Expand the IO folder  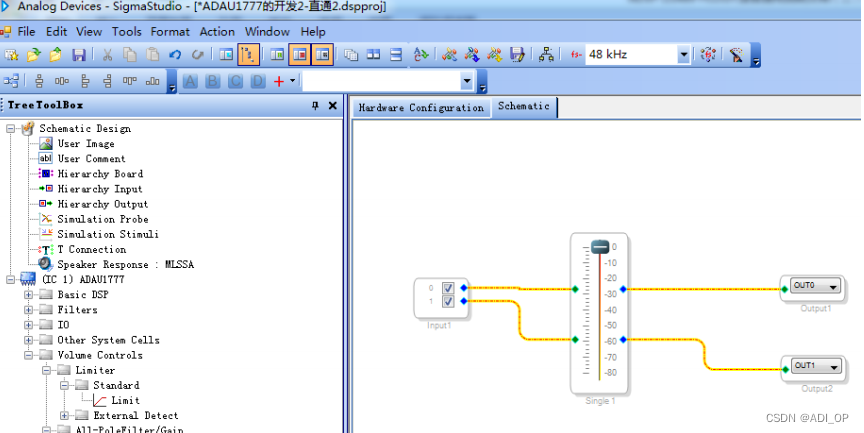29,325
